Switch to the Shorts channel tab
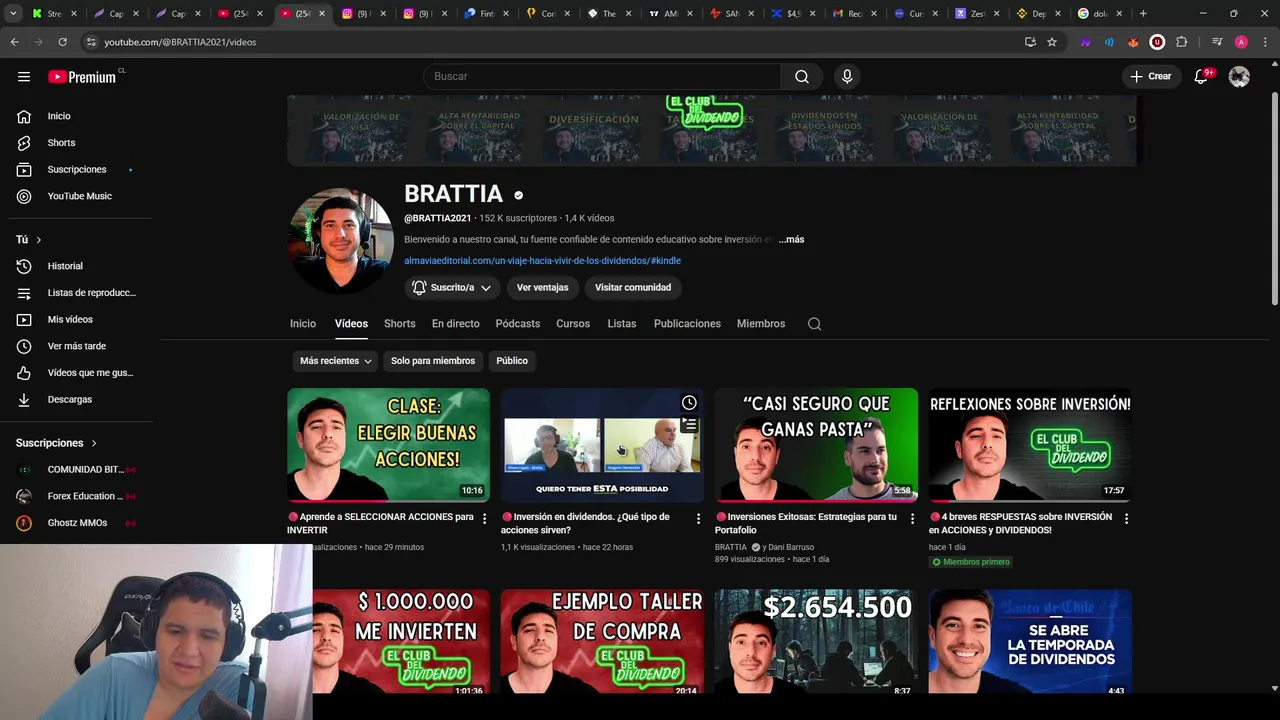The image size is (1280, 720). tap(400, 324)
